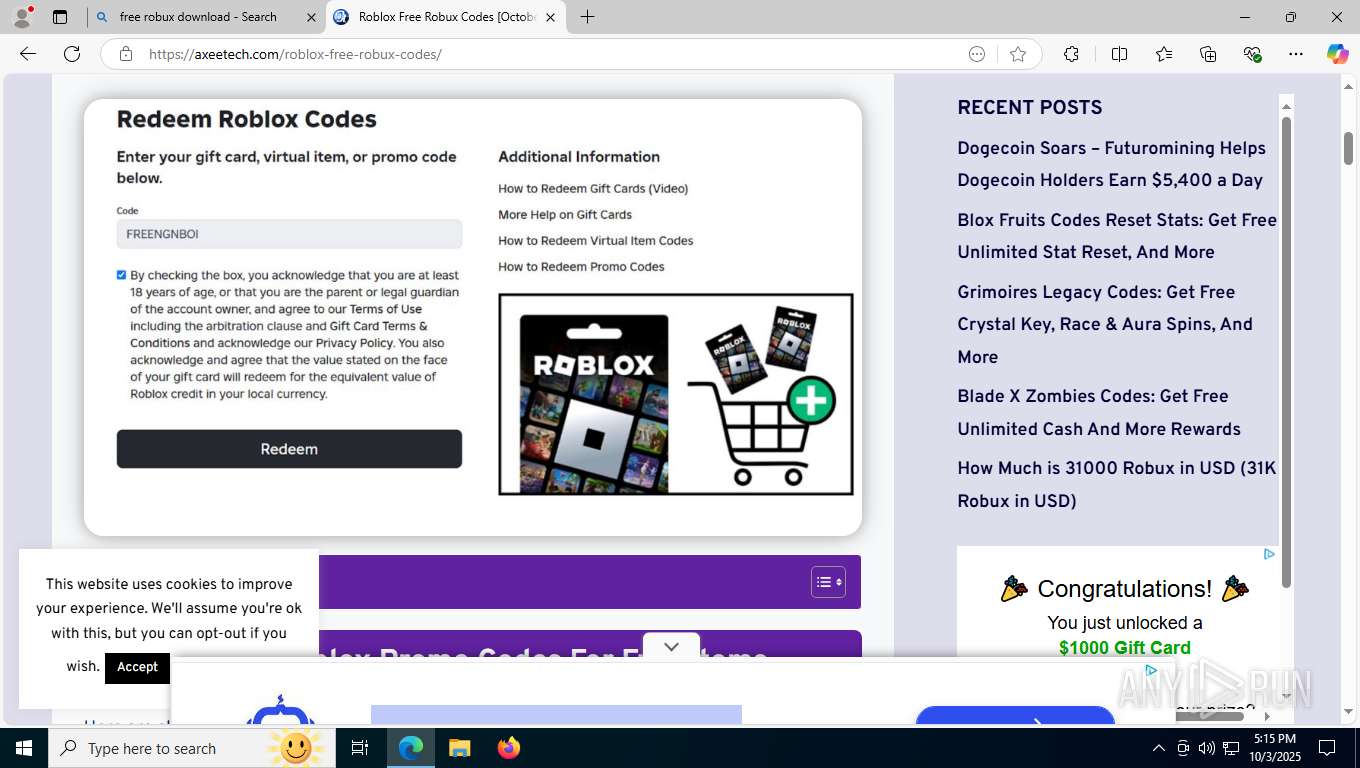This screenshot has height=768, width=1360.
Task: Open browser collections
Action: pyautogui.click(x=1208, y=54)
